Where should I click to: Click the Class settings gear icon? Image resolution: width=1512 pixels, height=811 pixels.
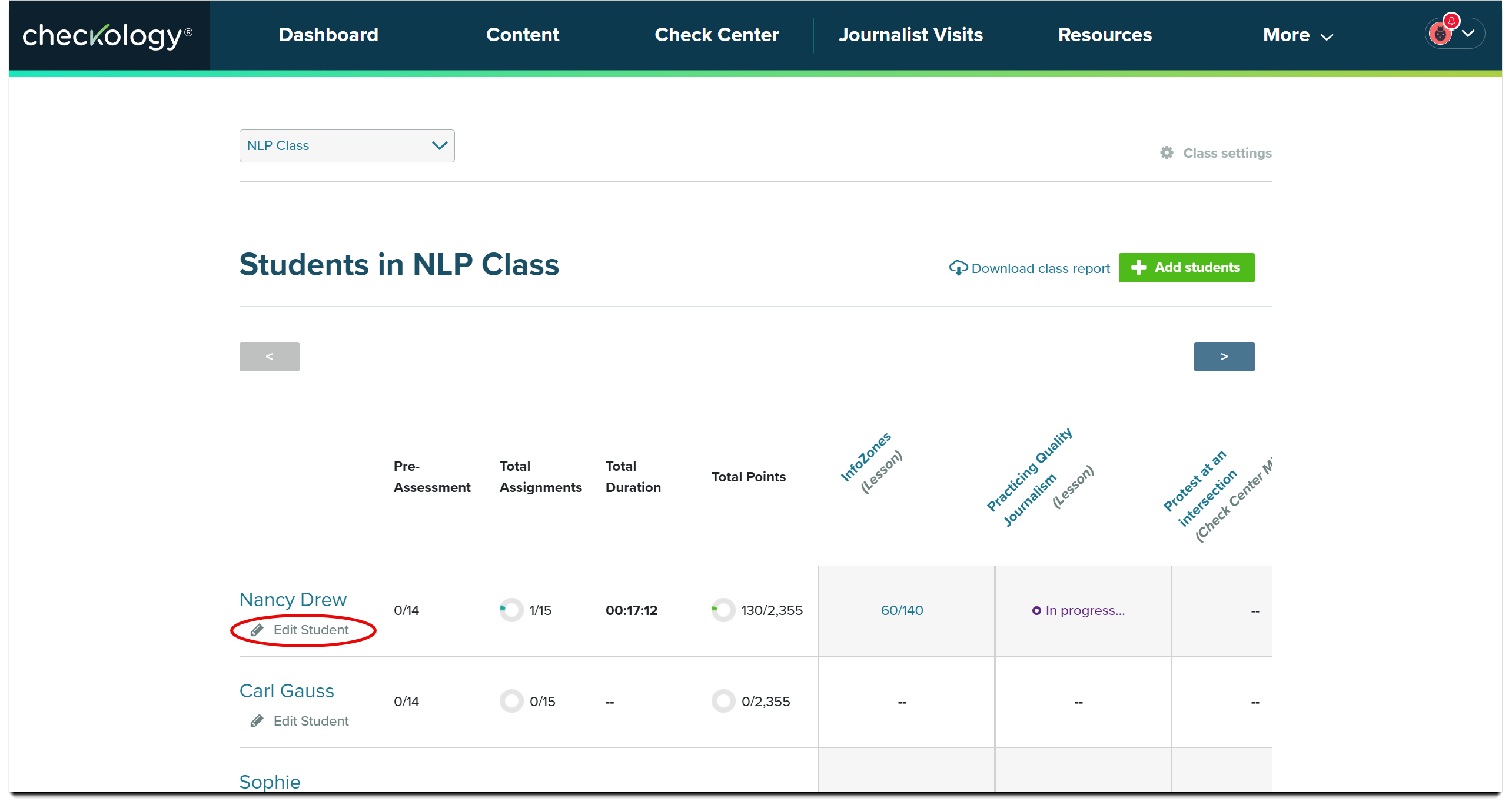pos(1167,153)
